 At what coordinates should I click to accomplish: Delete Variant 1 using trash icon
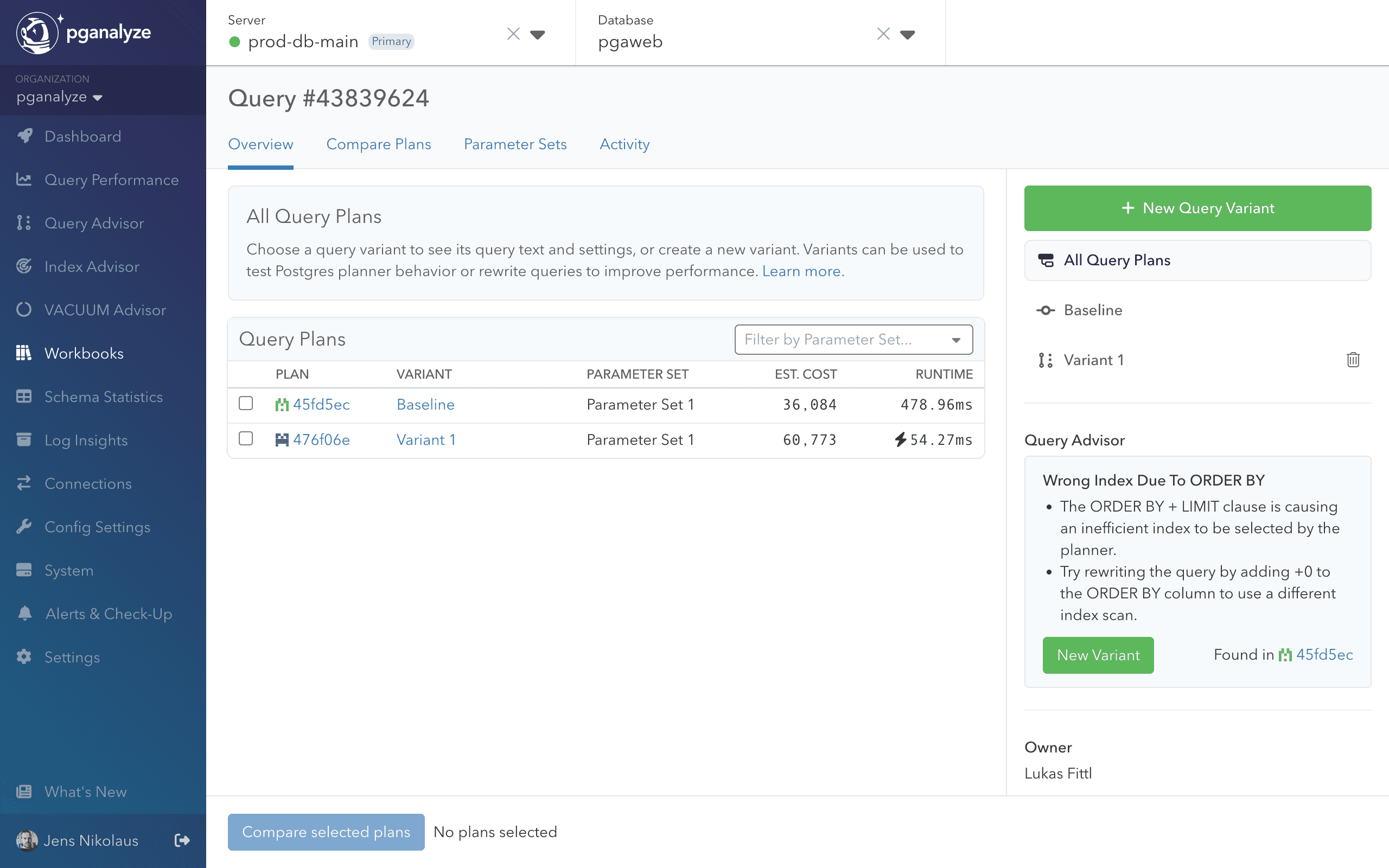(1353, 360)
